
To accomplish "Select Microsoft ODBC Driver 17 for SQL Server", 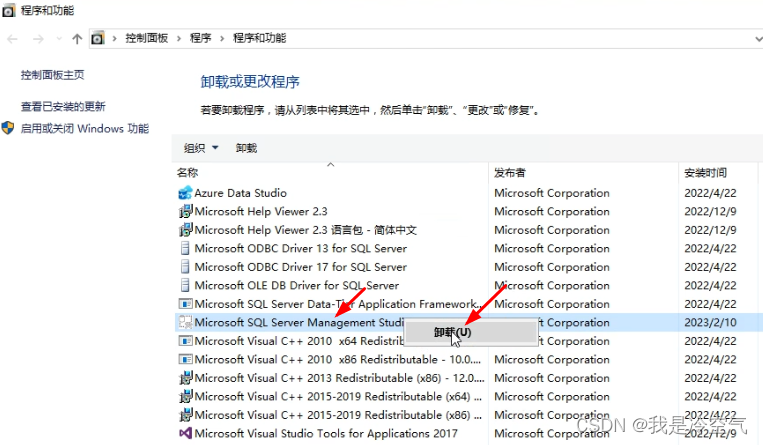I will tap(301, 267).
